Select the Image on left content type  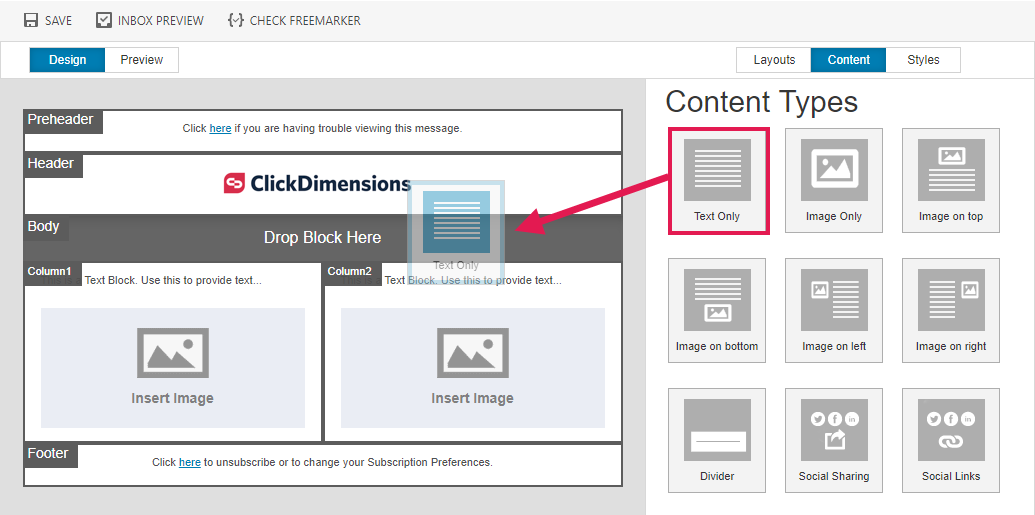pyautogui.click(x=834, y=310)
